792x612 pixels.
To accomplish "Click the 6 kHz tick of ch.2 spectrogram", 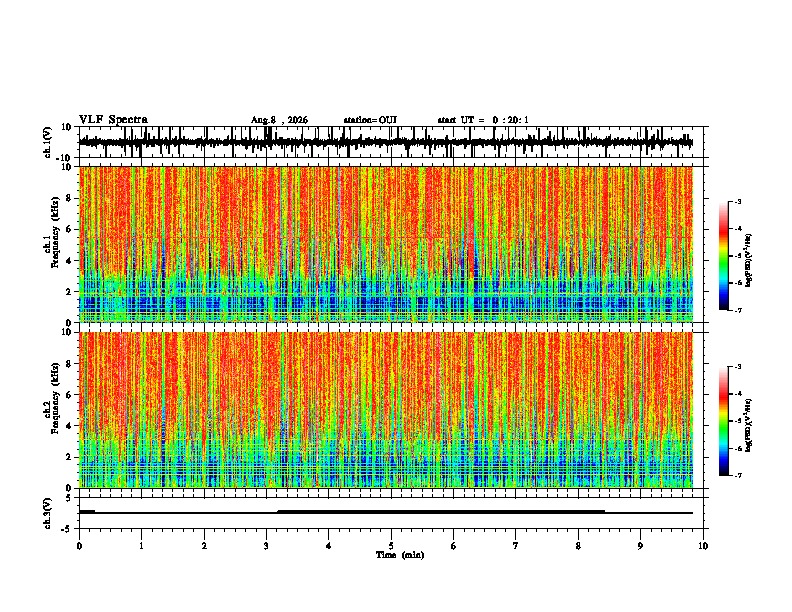I will 69,395.
